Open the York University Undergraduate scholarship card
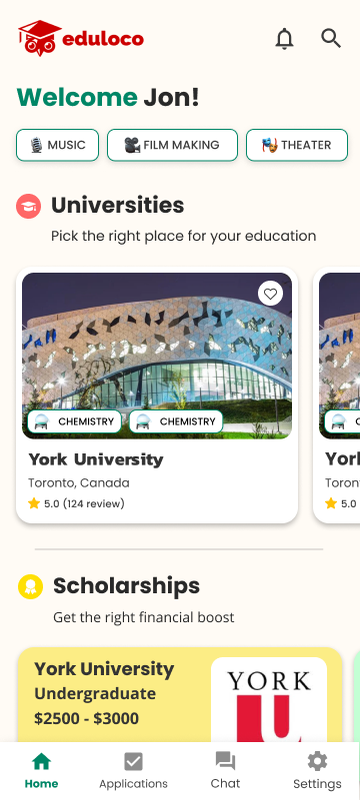The width and height of the screenshot is (360, 800). click(x=180, y=695)
